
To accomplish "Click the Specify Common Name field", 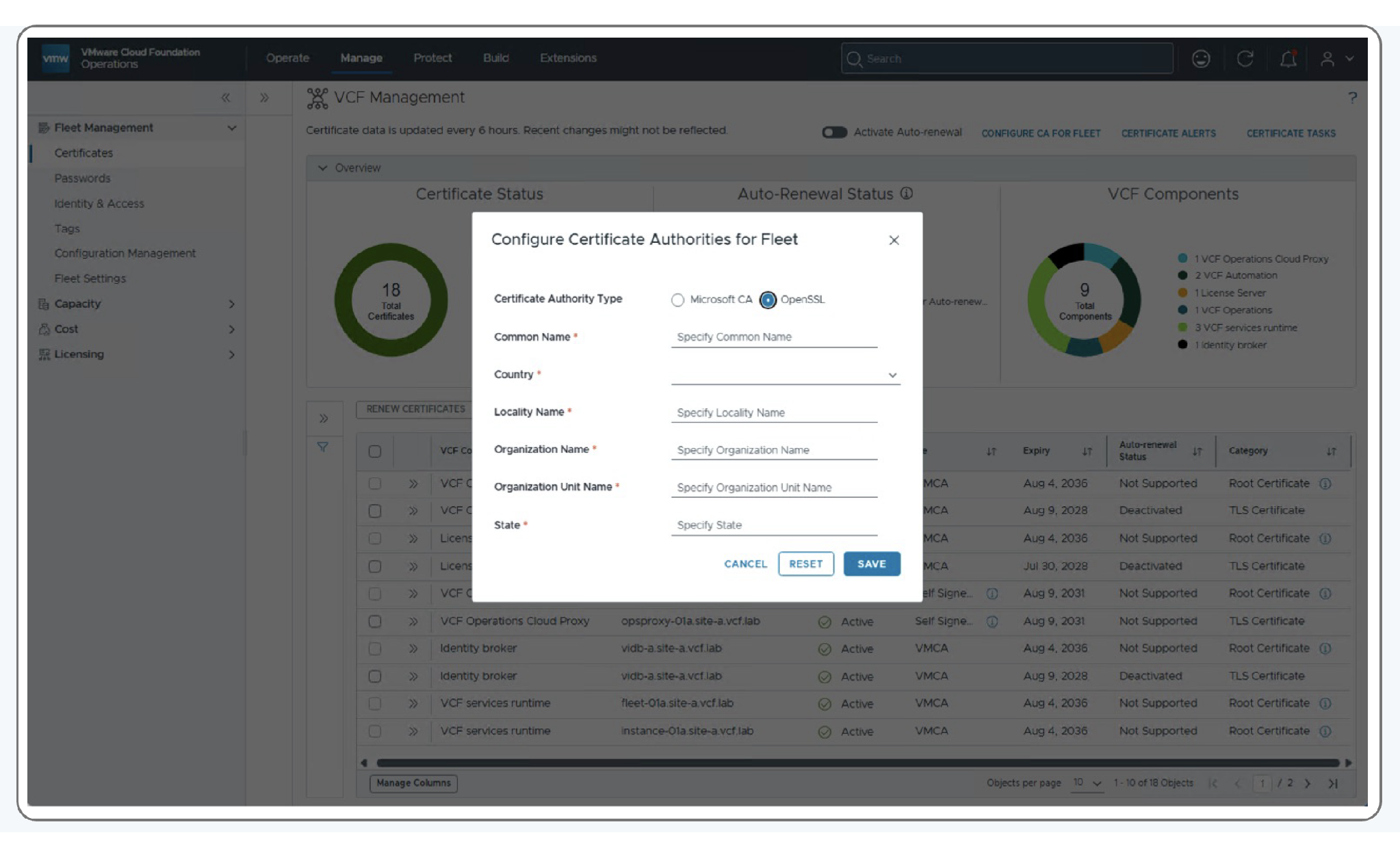I will pos(774,337).
